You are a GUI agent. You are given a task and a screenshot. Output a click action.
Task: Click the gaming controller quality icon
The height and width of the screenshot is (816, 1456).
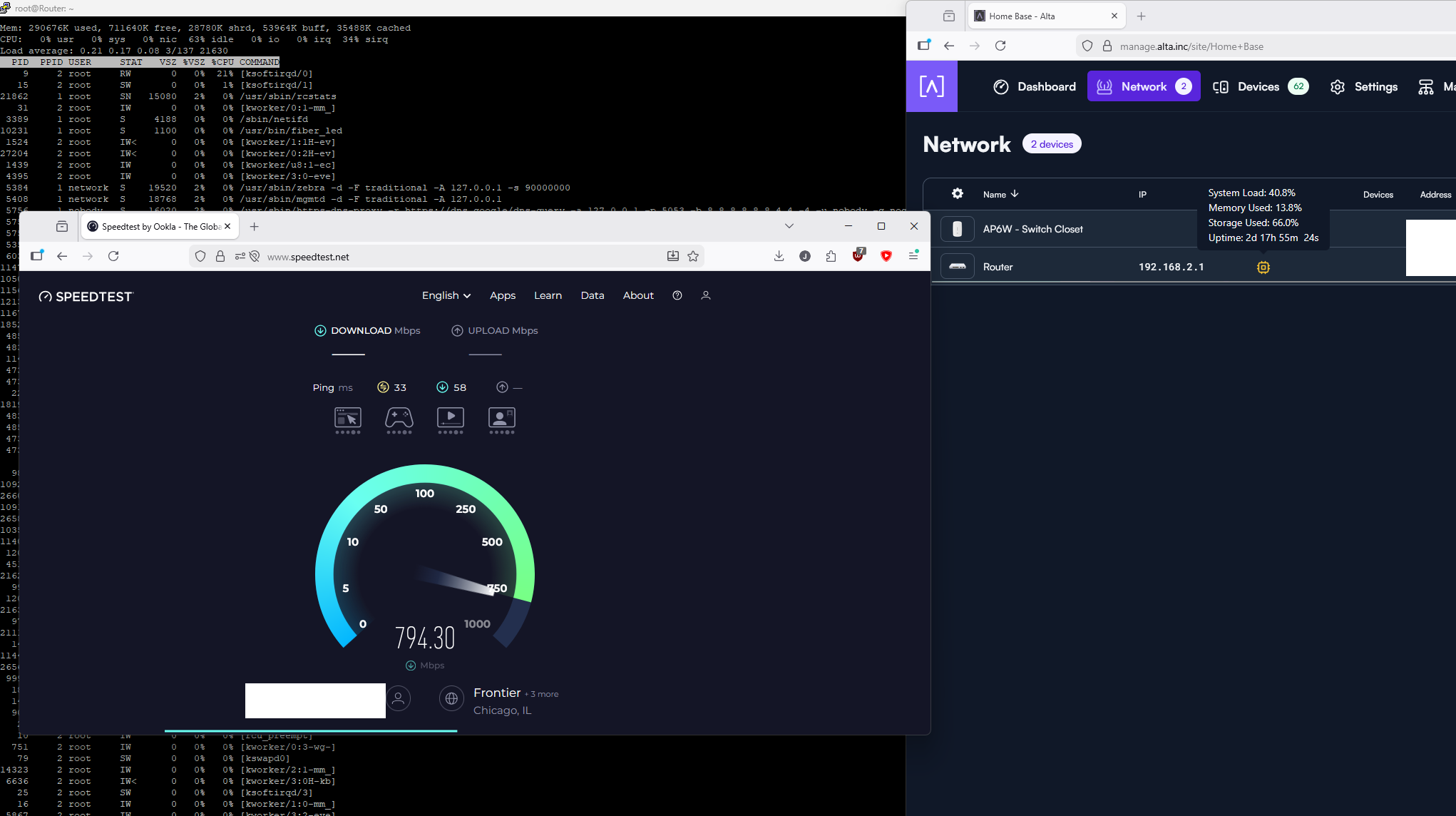tap(399, 418)
